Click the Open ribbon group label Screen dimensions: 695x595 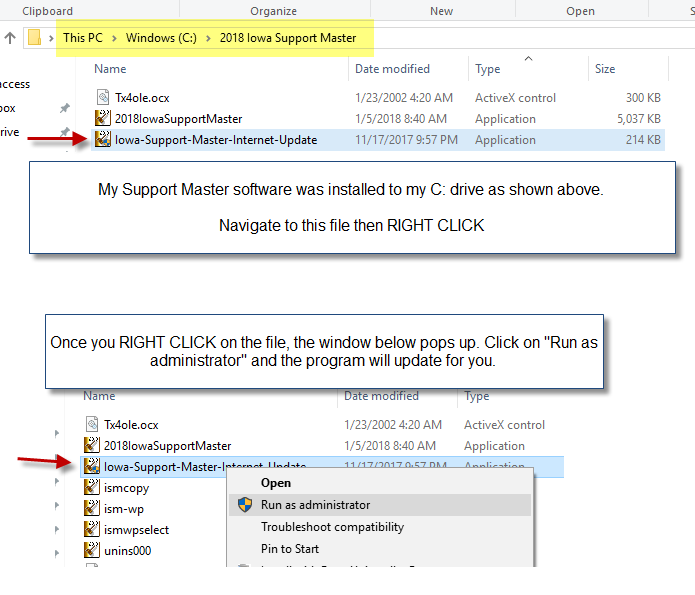[580, 11]
